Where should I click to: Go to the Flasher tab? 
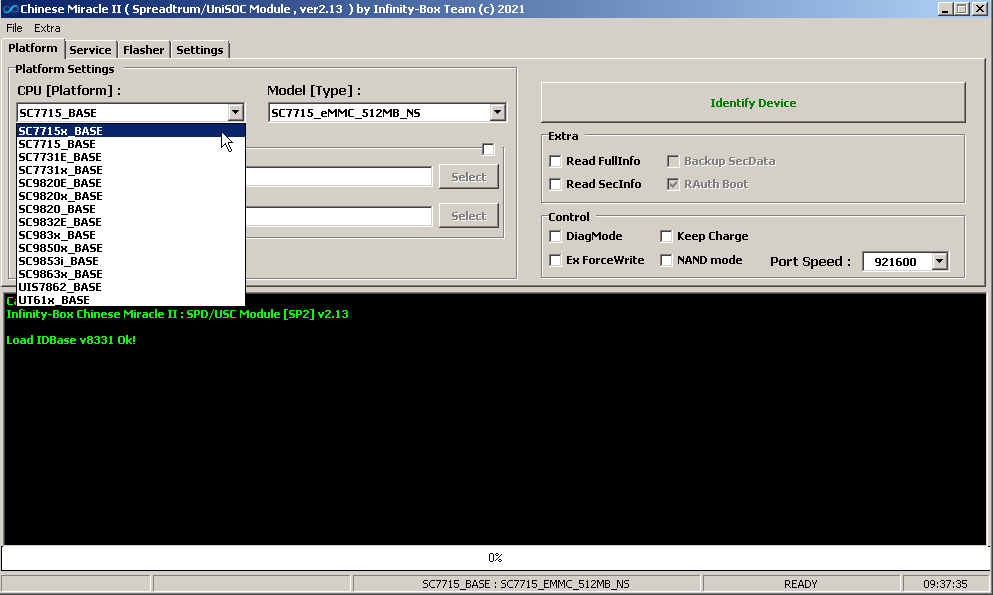[144, 50]
